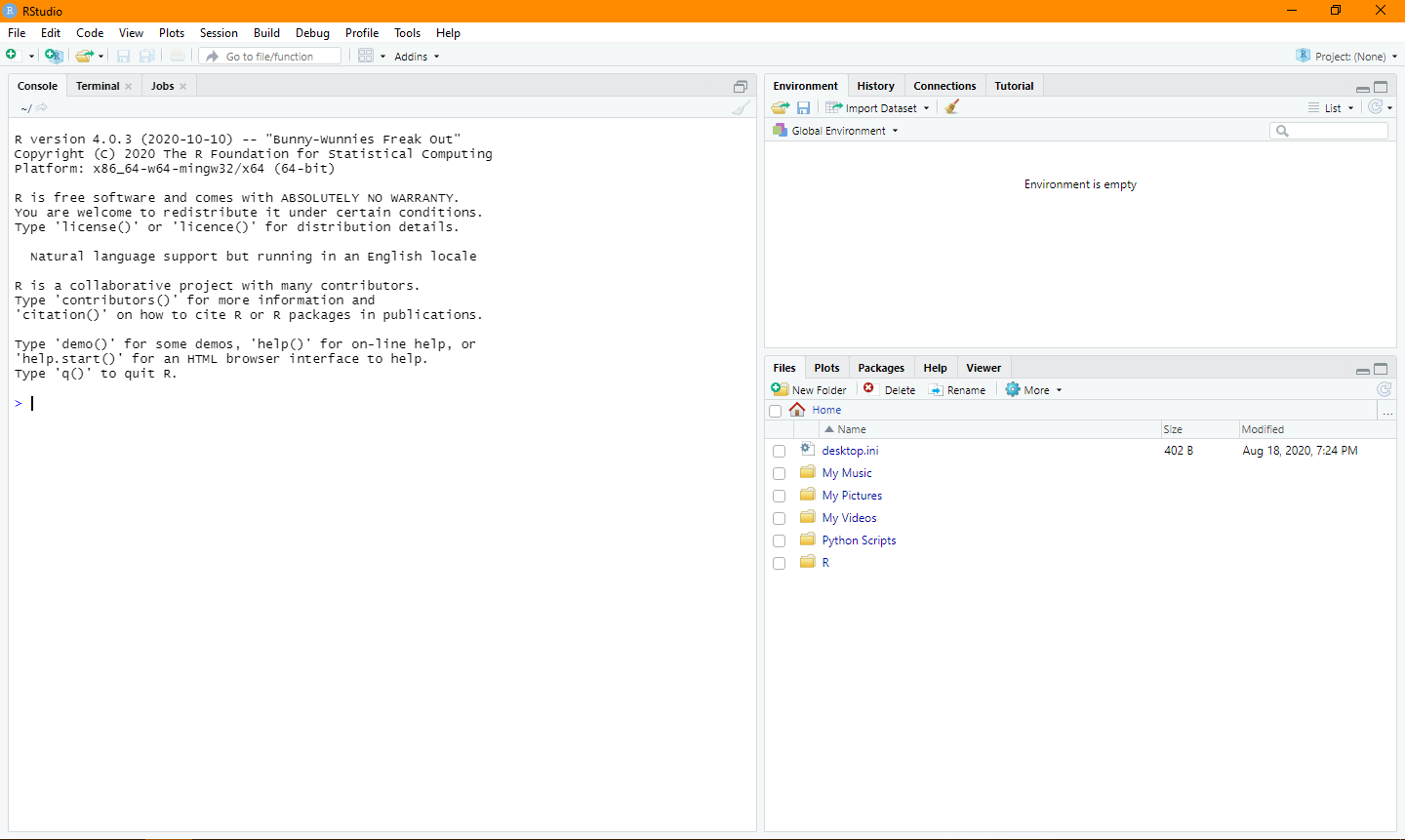This screenshot has width=1405, height=840.
Task: Click the Create a Project icon
Action: 54,56
